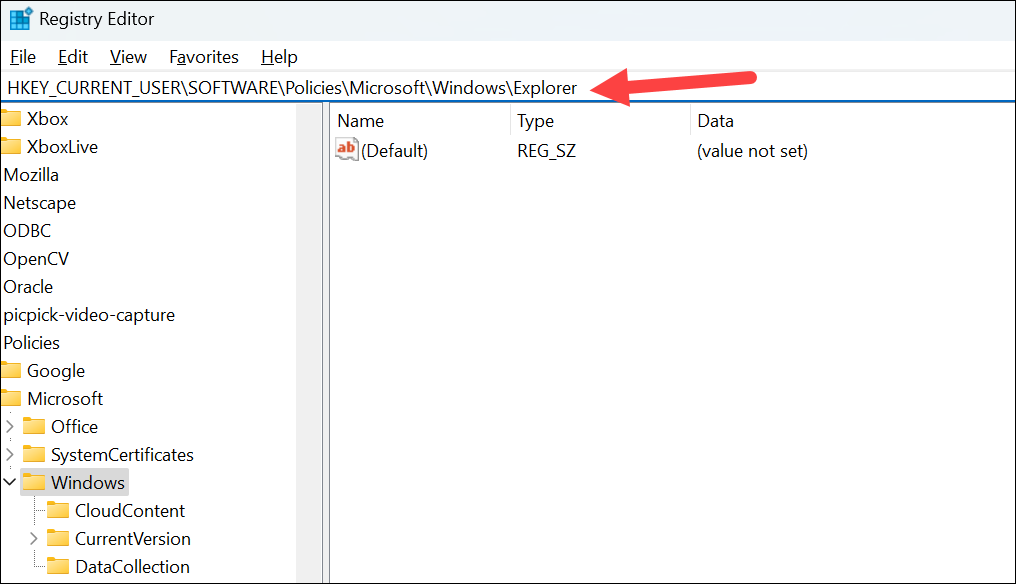This screenshot has width=1016, height=584.
Task: Select the Windows key label
Action: click(87, 483)
